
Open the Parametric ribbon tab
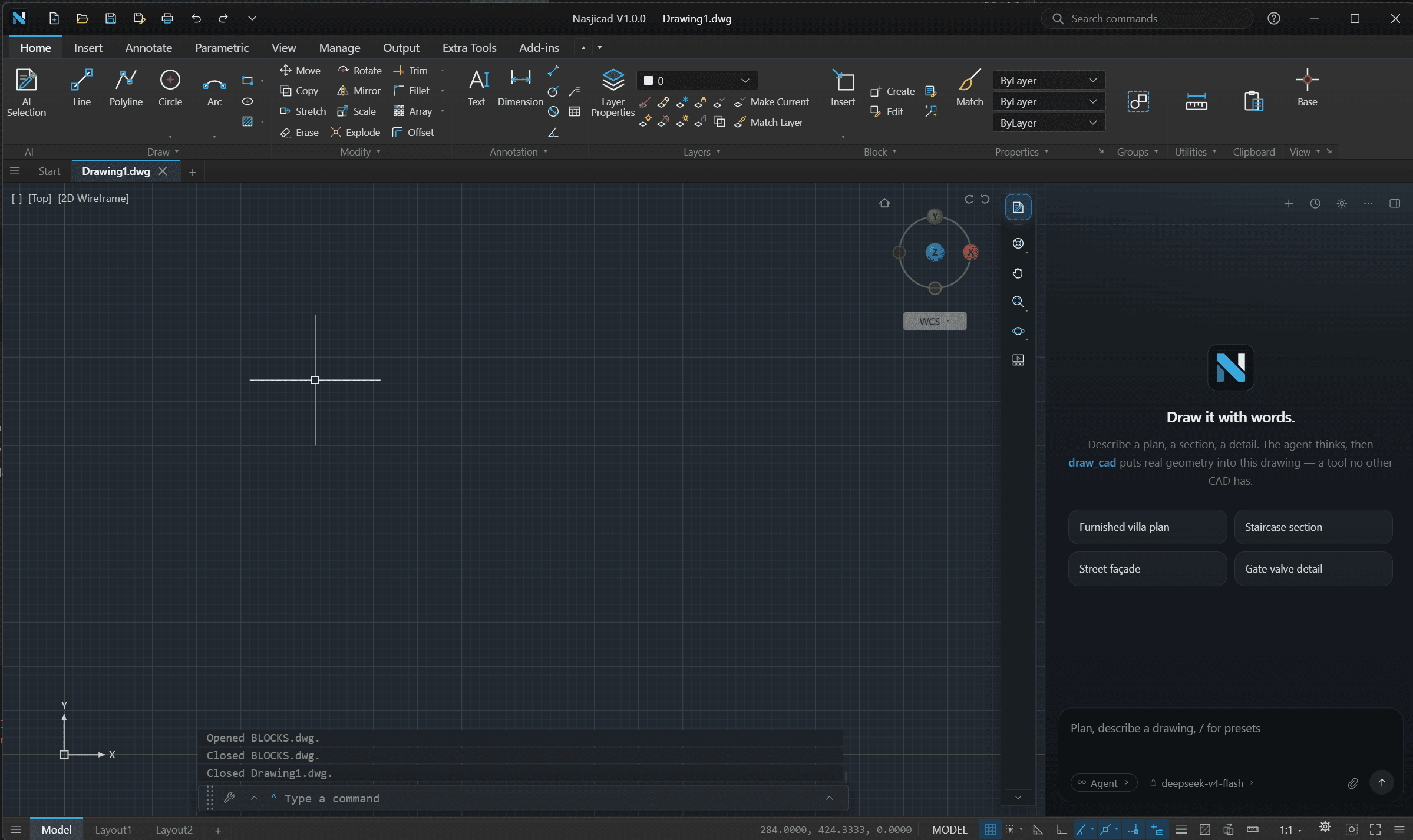pos(222,48)
